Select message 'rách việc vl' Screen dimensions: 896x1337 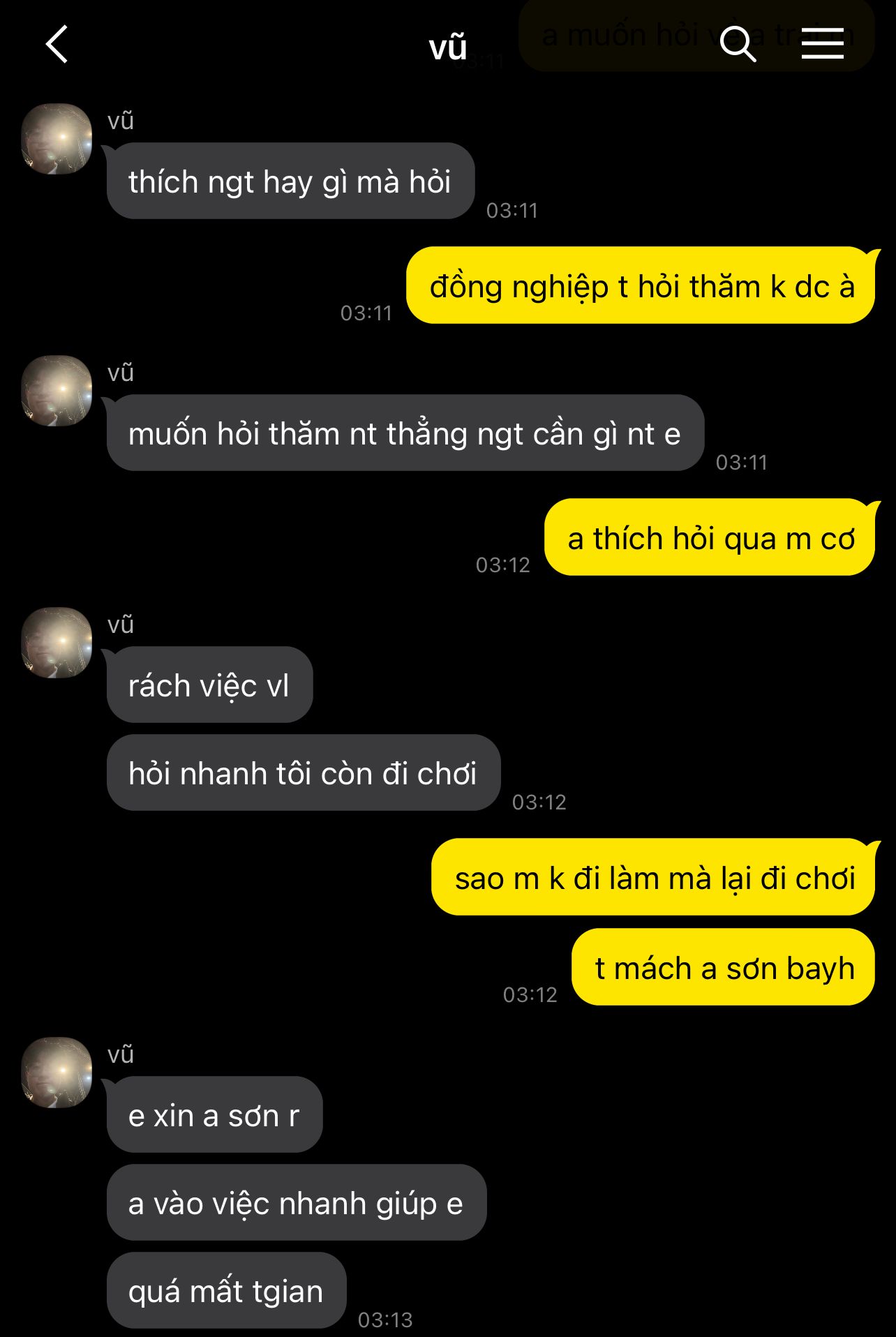click(x=209, y=685)
